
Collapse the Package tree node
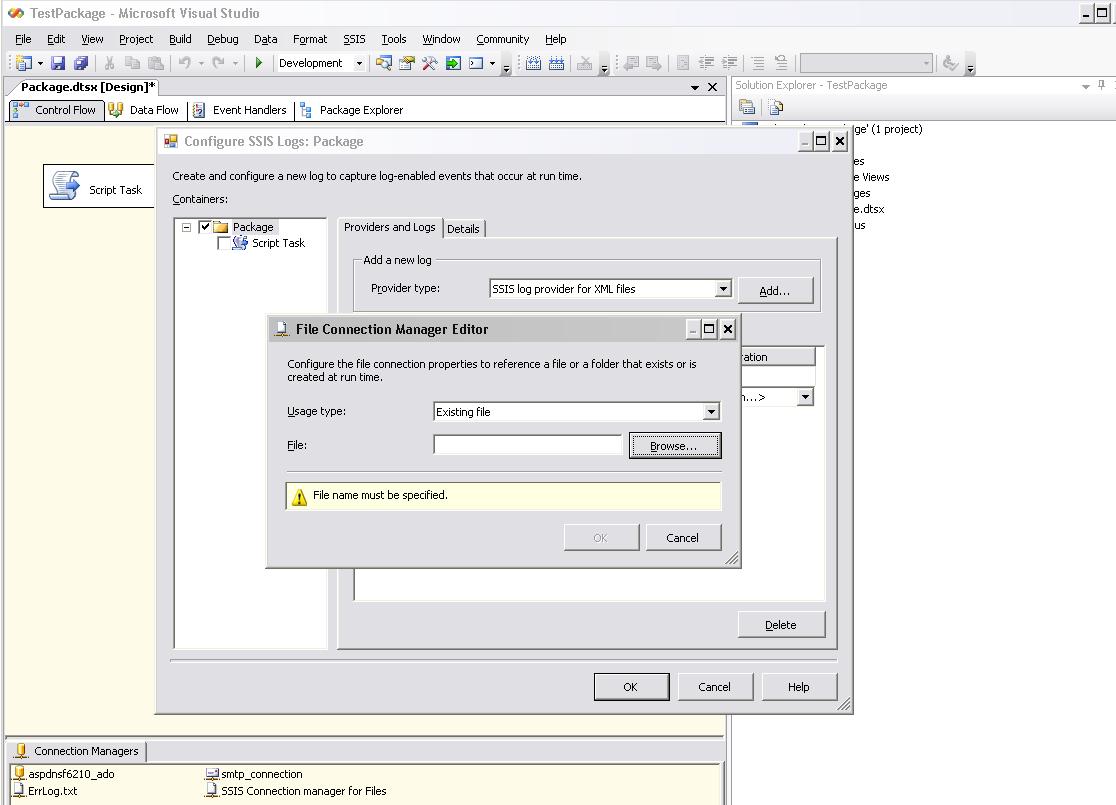186,227
